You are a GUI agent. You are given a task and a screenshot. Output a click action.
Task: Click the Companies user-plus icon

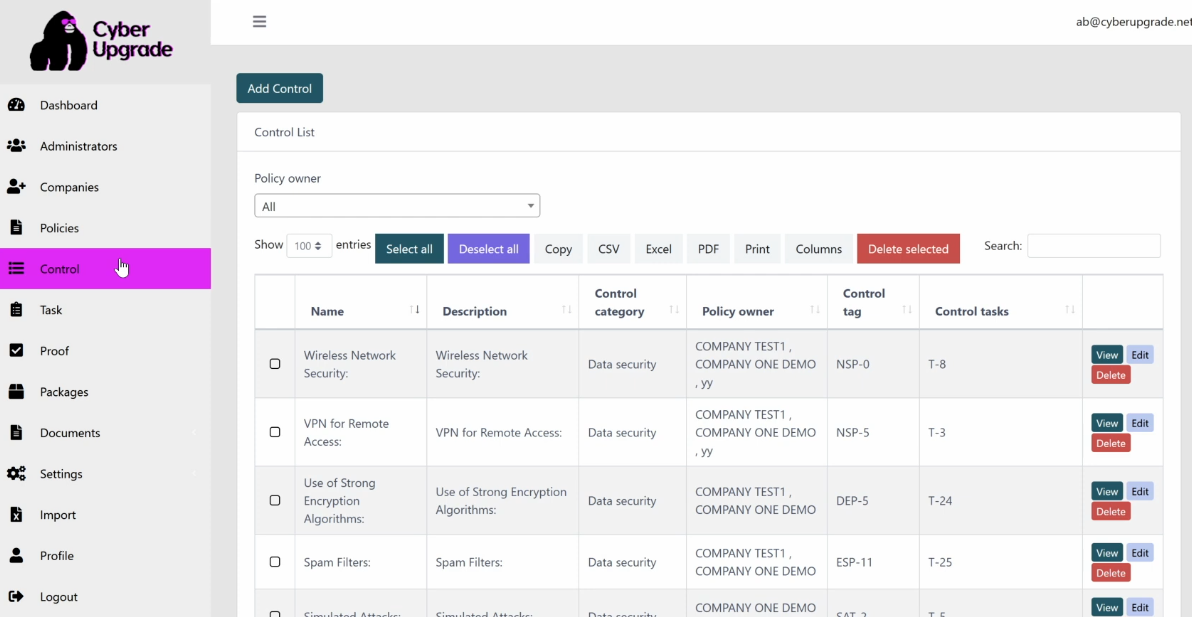16,187
